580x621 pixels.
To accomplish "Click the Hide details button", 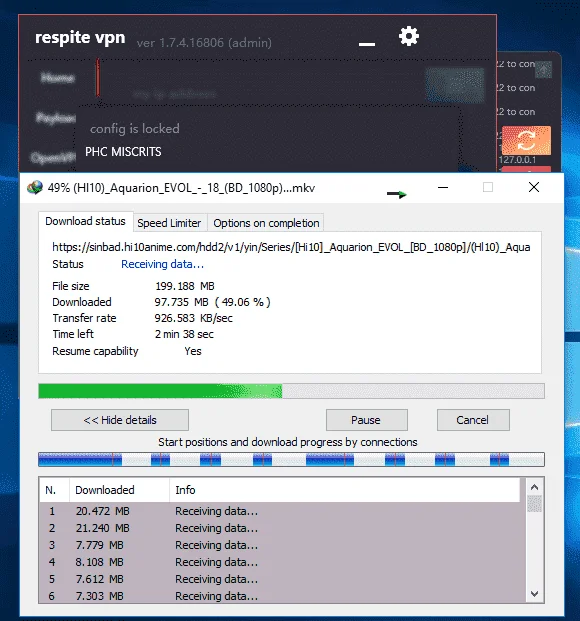I will (x=120, y=420).
